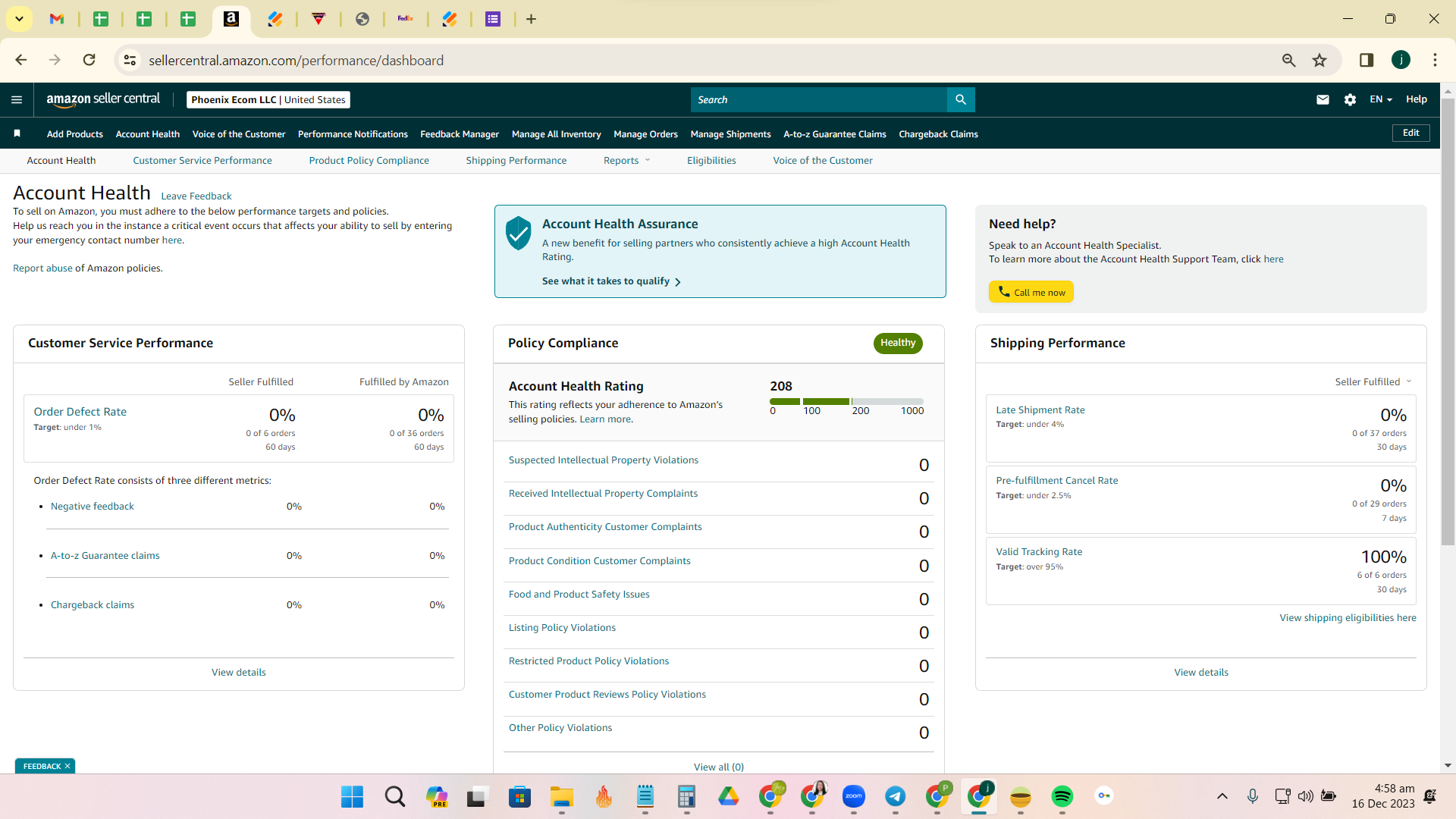Open Spotify from the taskbar

(1062, 796)
